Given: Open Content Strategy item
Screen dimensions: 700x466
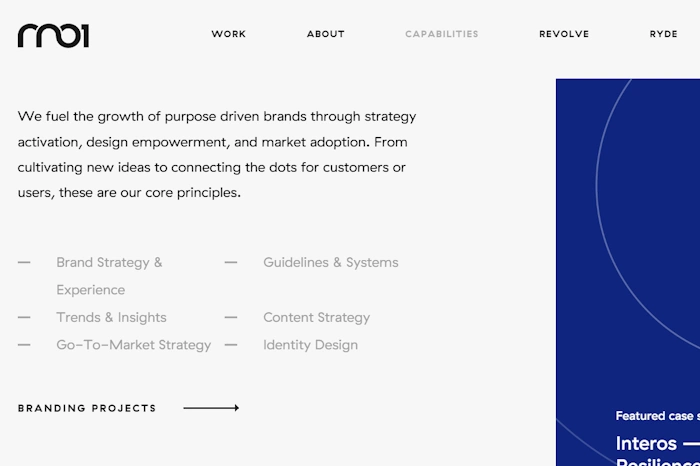Looking at the screenshot, I should pyautogui.click(x=317, y=317).
